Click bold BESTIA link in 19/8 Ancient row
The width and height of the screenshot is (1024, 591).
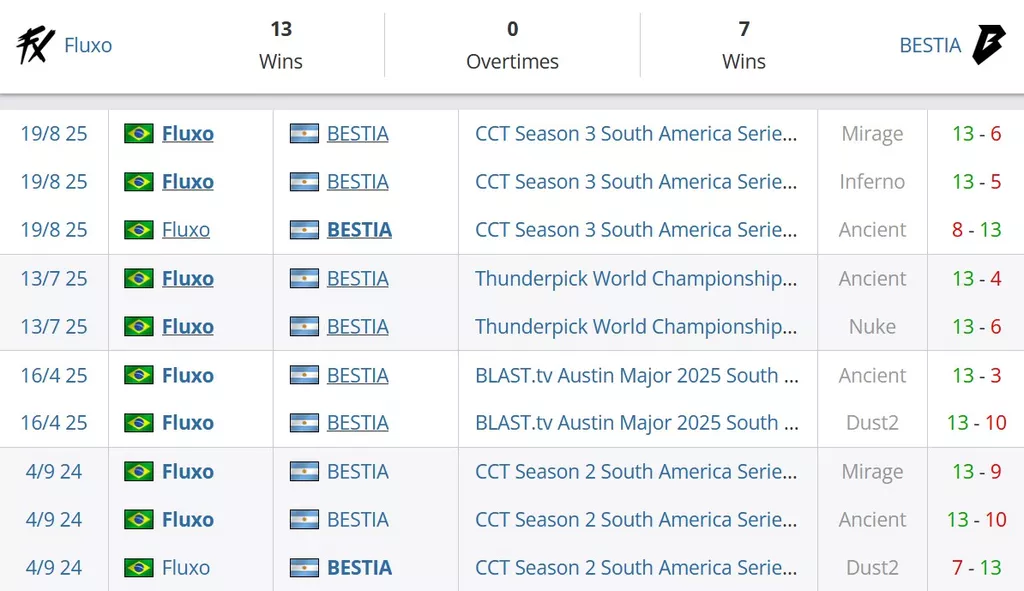click(x=359, y=230)
